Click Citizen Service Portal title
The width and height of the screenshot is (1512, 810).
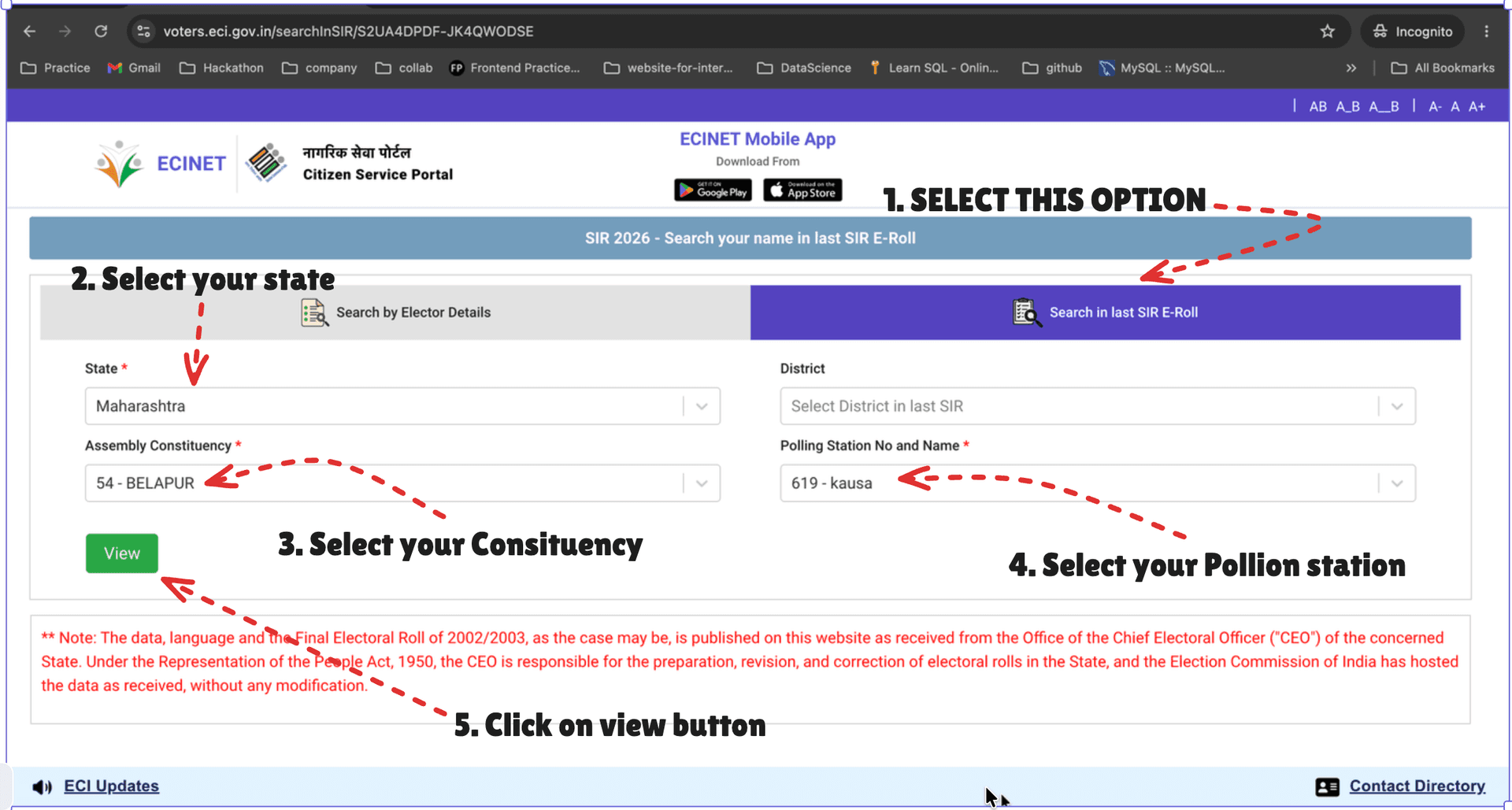[378, 174]
